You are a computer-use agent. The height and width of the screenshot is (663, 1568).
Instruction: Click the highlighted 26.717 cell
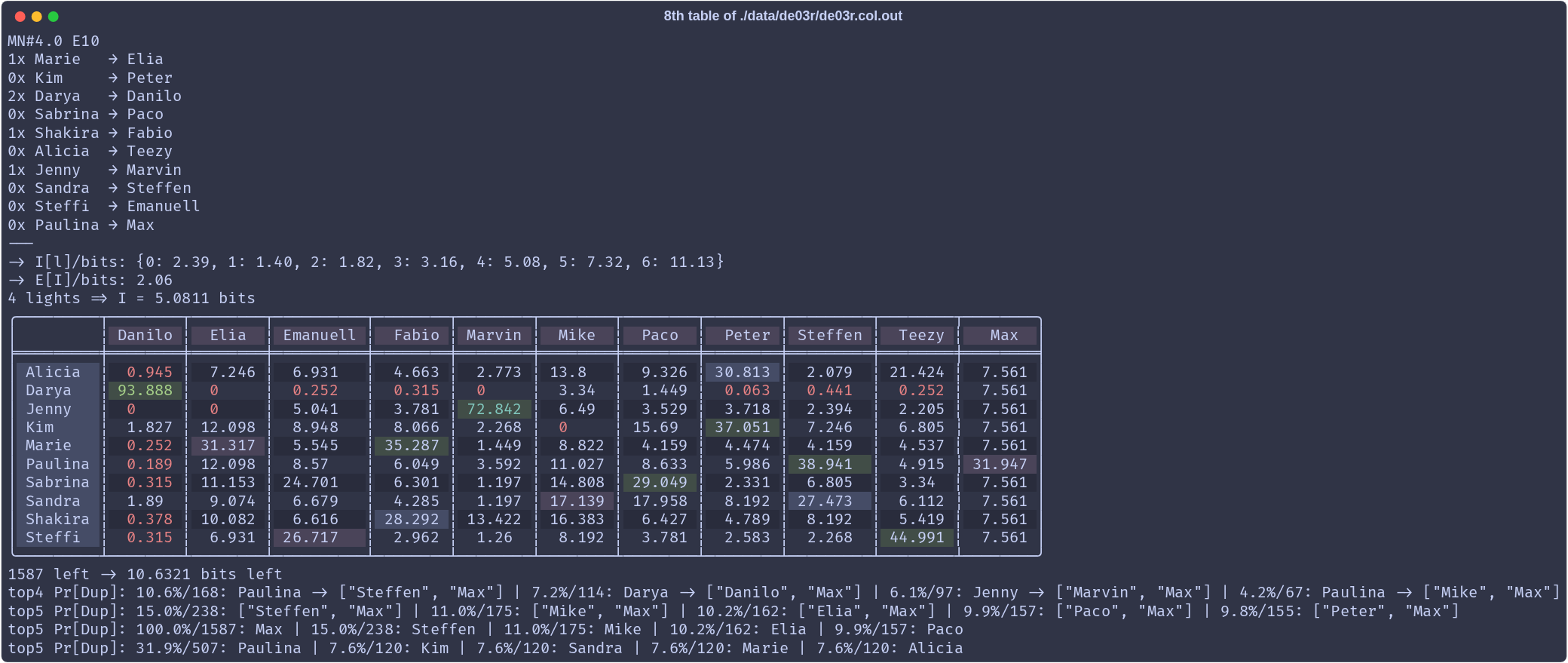(320, 538)
